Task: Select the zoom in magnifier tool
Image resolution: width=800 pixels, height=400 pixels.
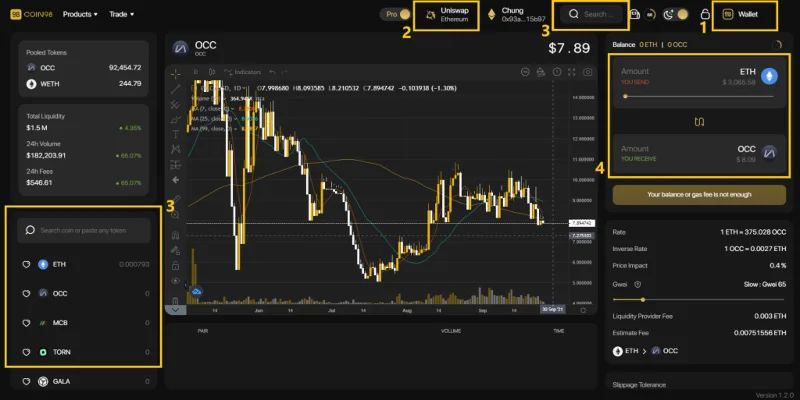Action: [x=176, y=215]
